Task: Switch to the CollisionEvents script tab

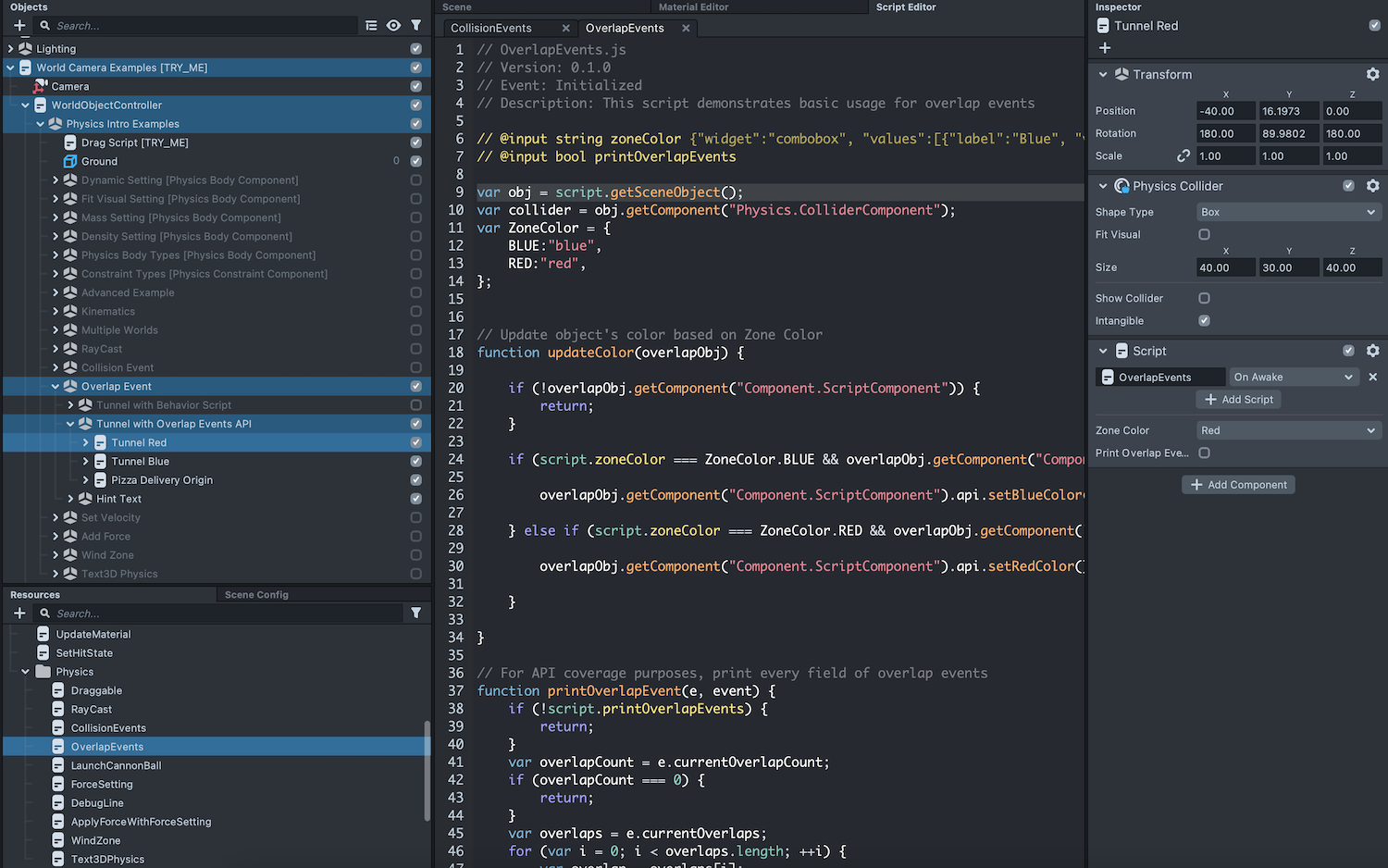Action: 491,28
